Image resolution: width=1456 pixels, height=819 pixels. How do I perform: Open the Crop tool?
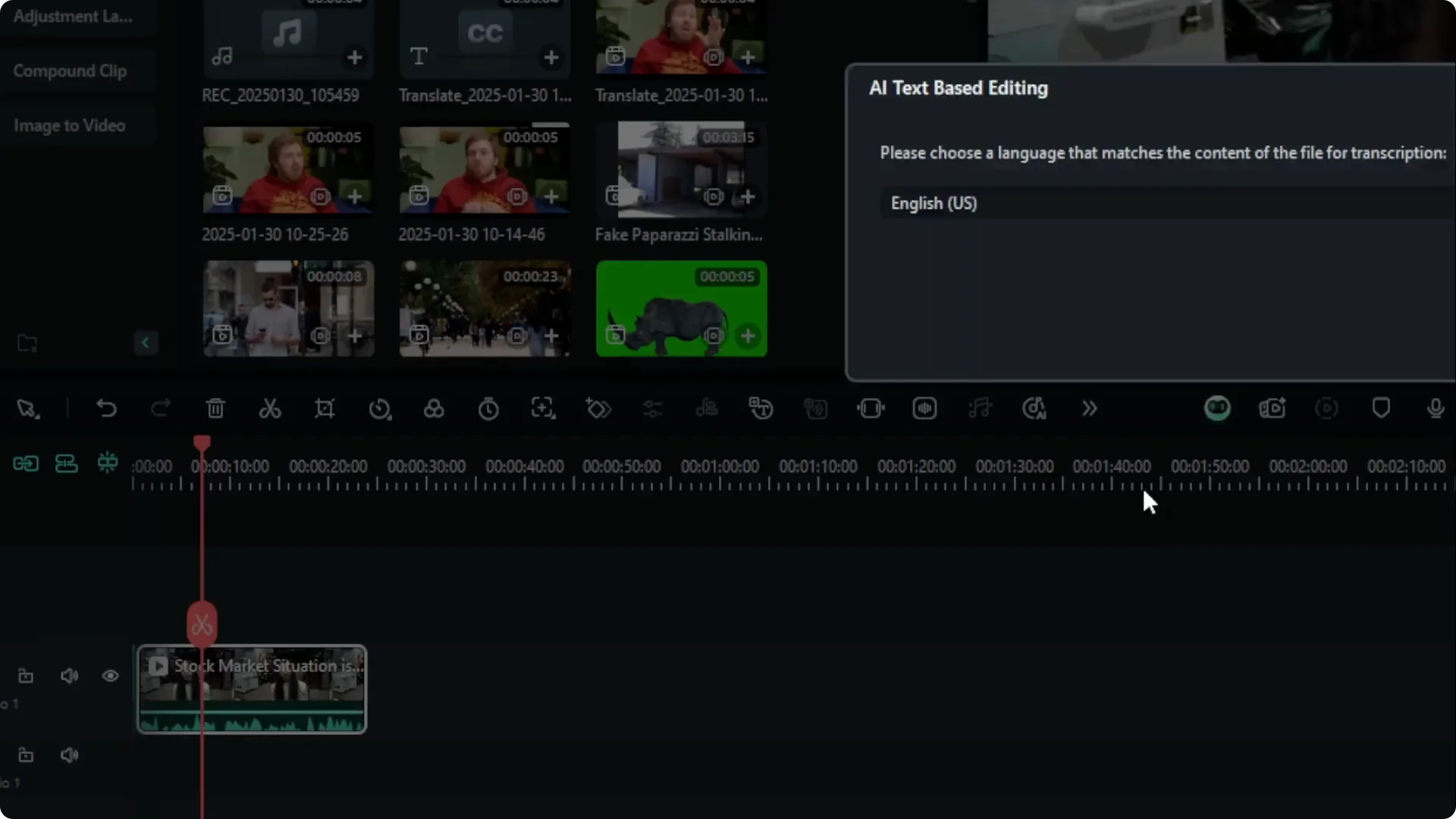point(325,409)
